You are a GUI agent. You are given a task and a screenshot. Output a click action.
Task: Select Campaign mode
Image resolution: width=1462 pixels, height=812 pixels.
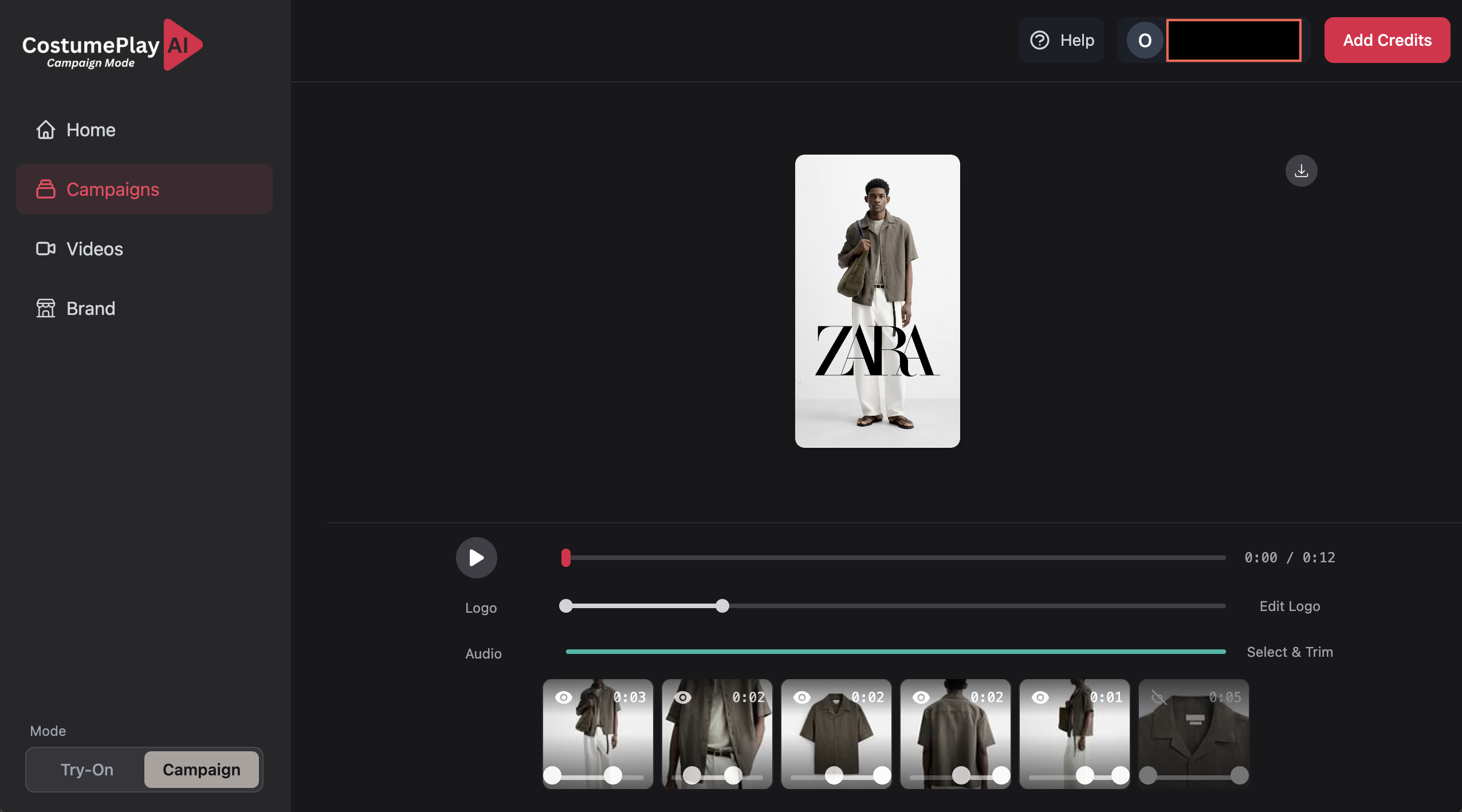coord(201,770)
